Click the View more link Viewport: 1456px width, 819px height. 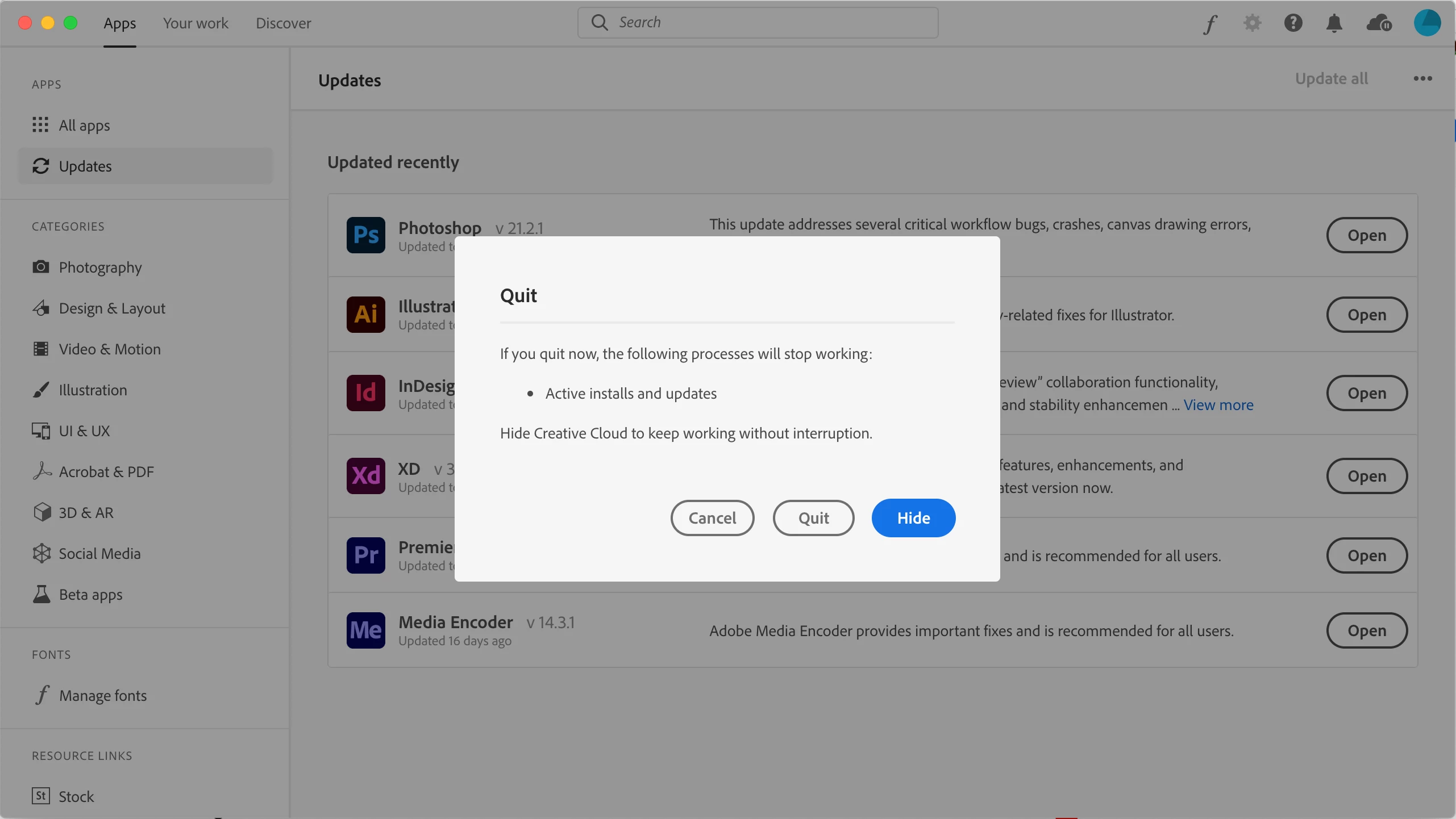[1218, 405]
